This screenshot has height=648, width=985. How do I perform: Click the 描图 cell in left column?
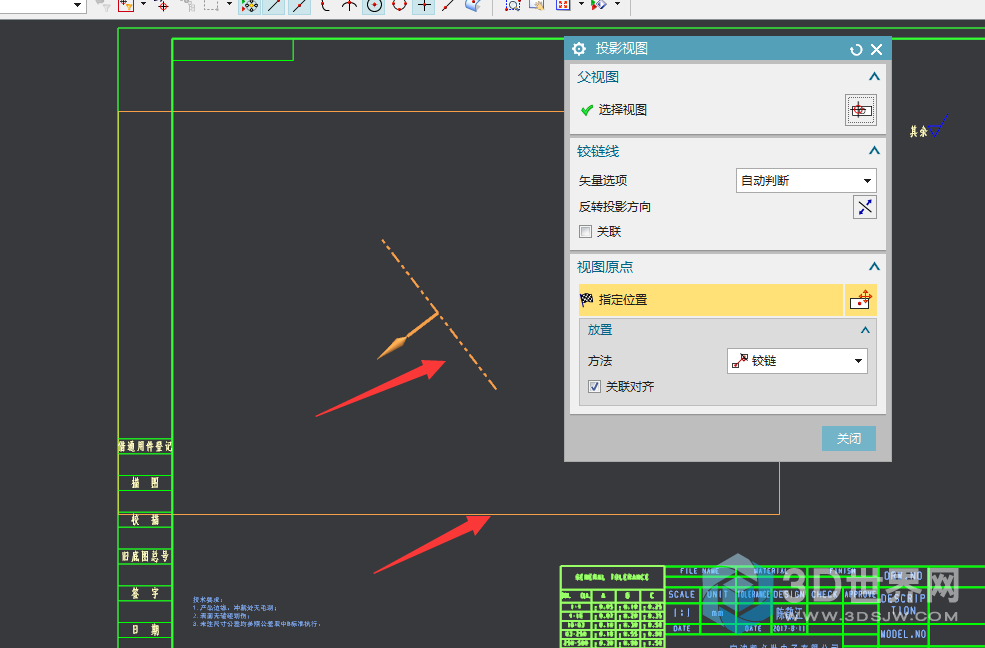pos(145,483)
